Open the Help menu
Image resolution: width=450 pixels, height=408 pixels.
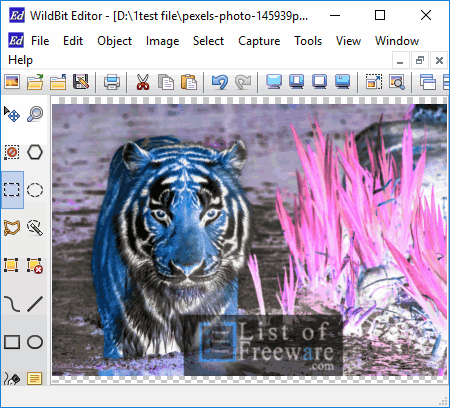coord(20,60)
